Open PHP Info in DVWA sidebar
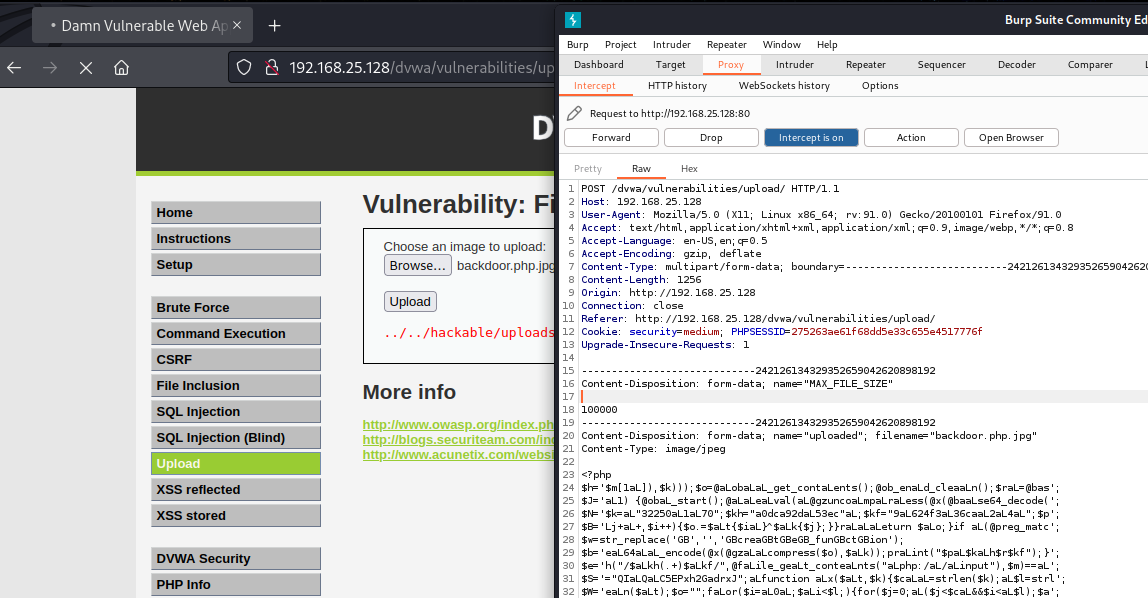Screen dimensions: 1148x598 236,584
